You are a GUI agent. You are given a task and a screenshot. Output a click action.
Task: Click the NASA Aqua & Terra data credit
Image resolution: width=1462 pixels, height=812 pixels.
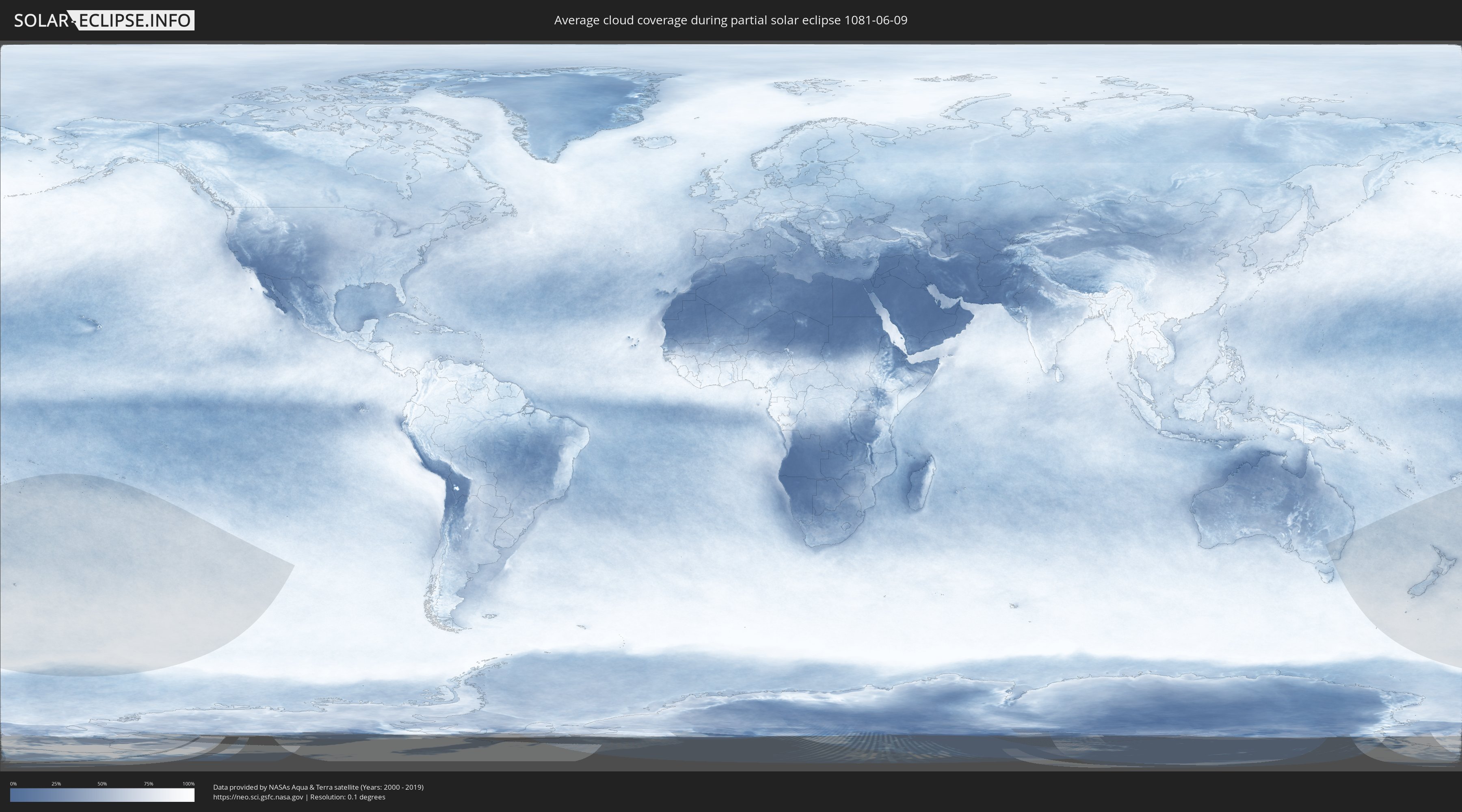(x=318, y=787)
